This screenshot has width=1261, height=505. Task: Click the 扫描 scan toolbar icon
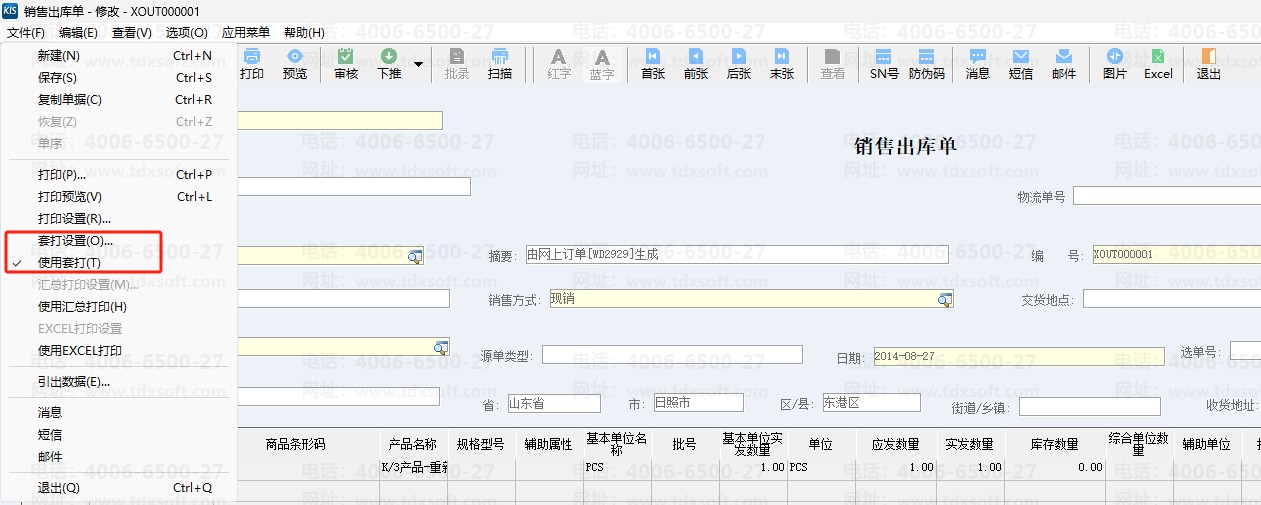tap(500, 64)
